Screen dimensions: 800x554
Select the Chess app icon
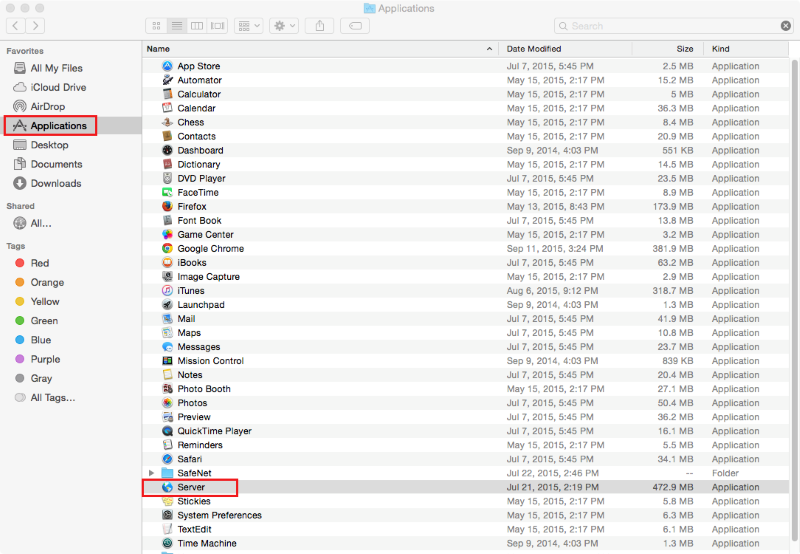click(x=167, y=122)
